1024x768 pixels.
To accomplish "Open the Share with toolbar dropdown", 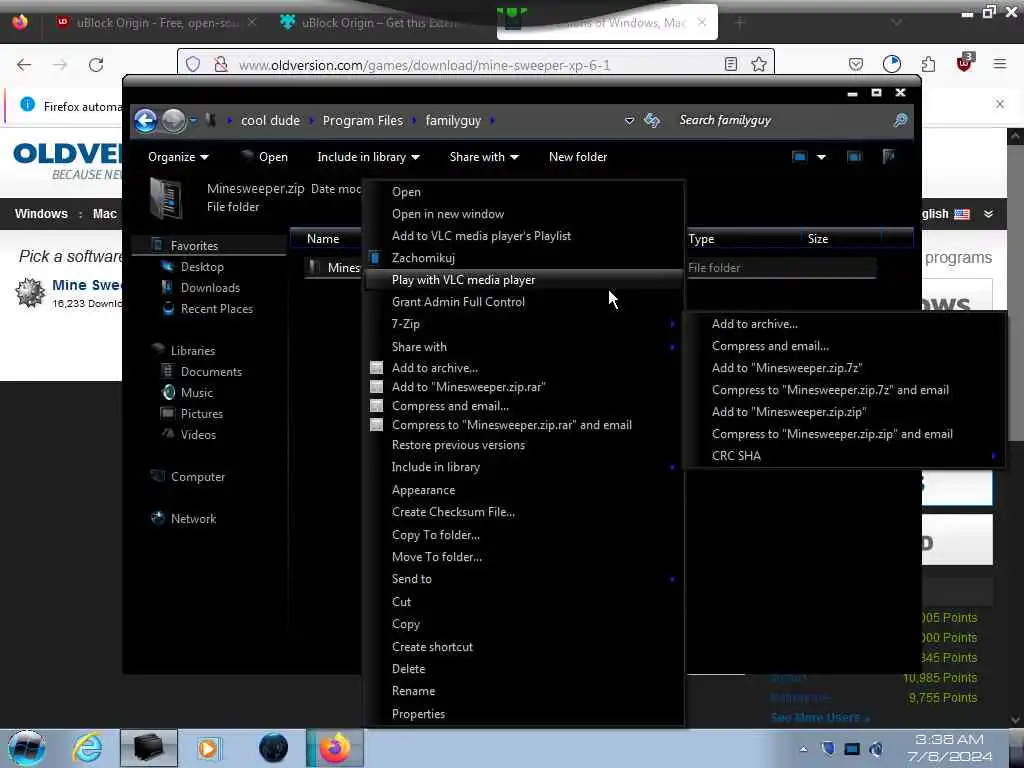I will 484,157.
